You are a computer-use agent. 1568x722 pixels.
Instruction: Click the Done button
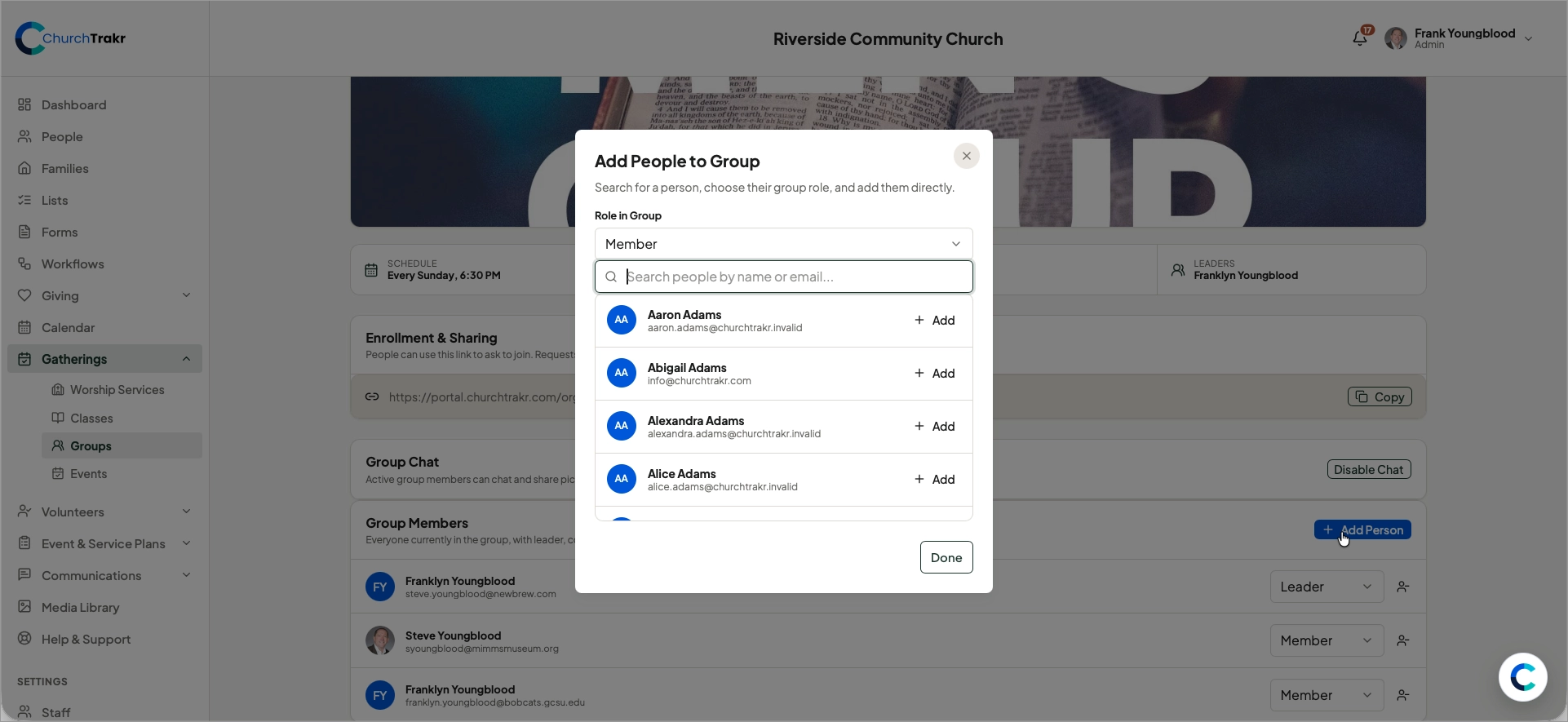coord(946,558)
